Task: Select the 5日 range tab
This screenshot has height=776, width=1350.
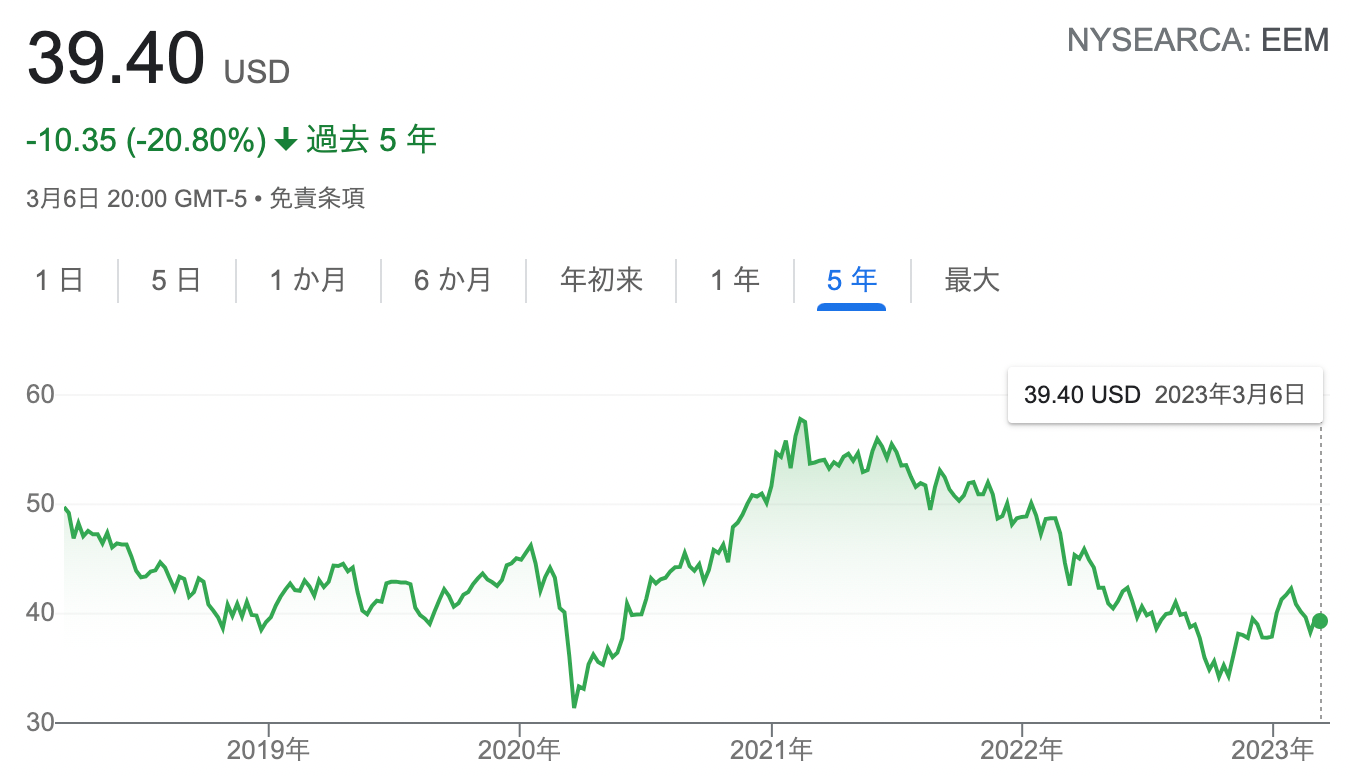Action: (x=176, y=280)
